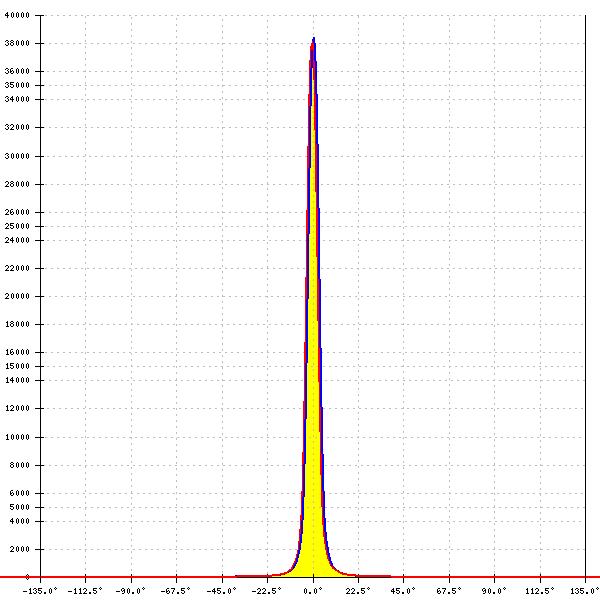The width and height of the screenshot is (600, 600).
Task: Click the 5000 y-axis label
Action: [19, 507]
